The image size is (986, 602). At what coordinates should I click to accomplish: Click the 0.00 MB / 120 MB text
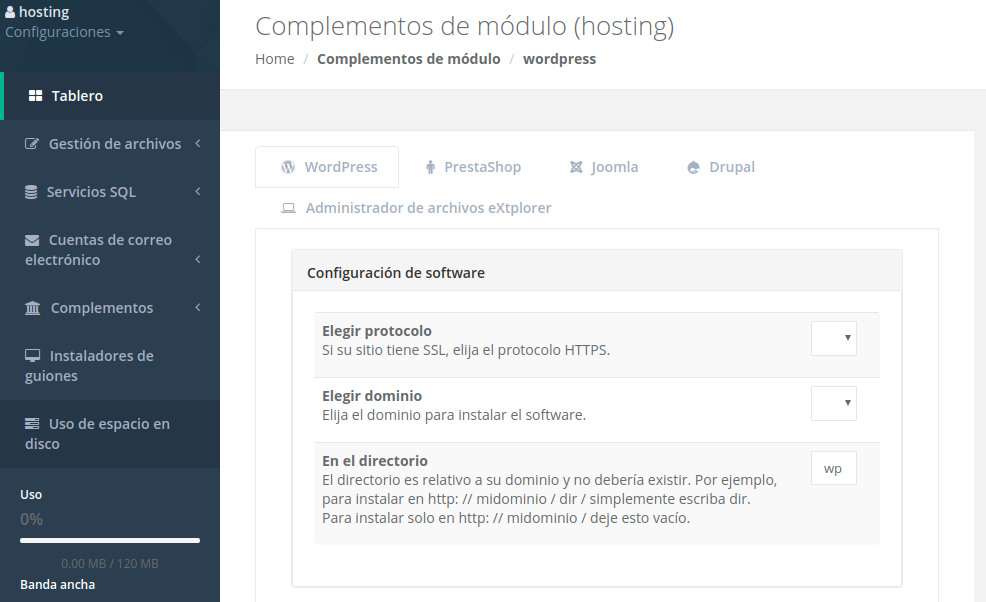click(x=110, y=564)
